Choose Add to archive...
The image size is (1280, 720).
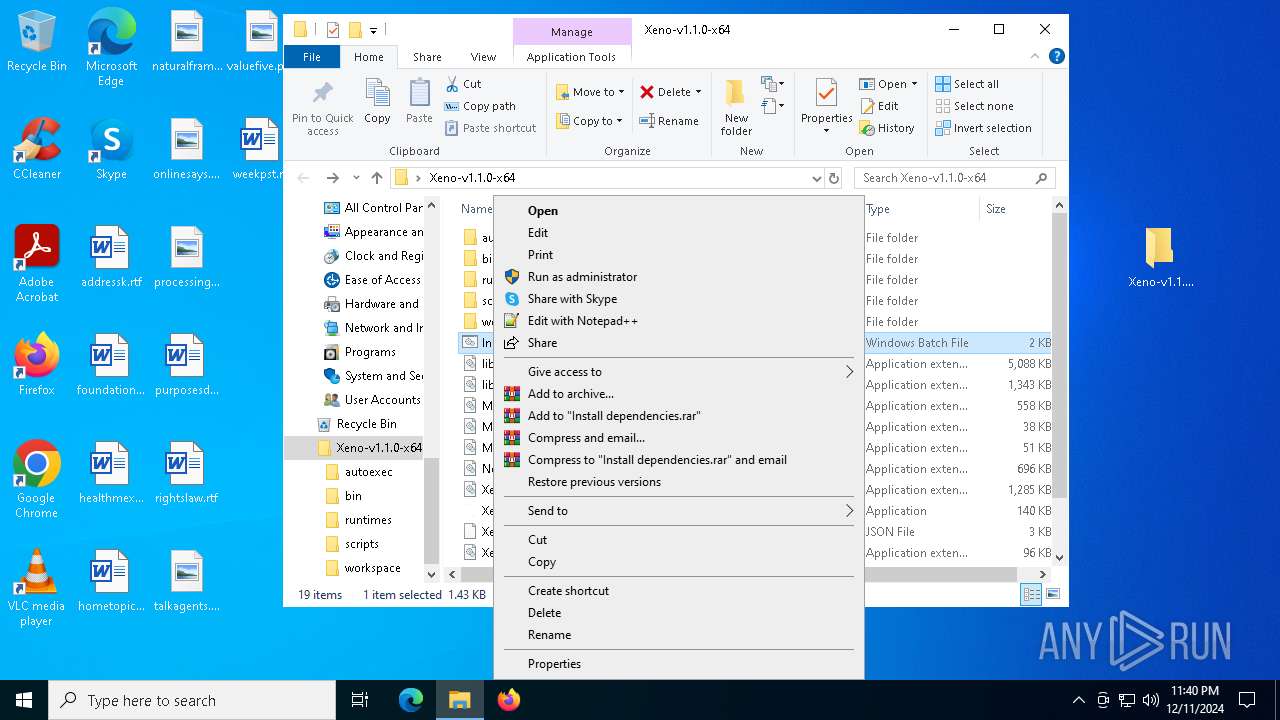pos(679,394)
